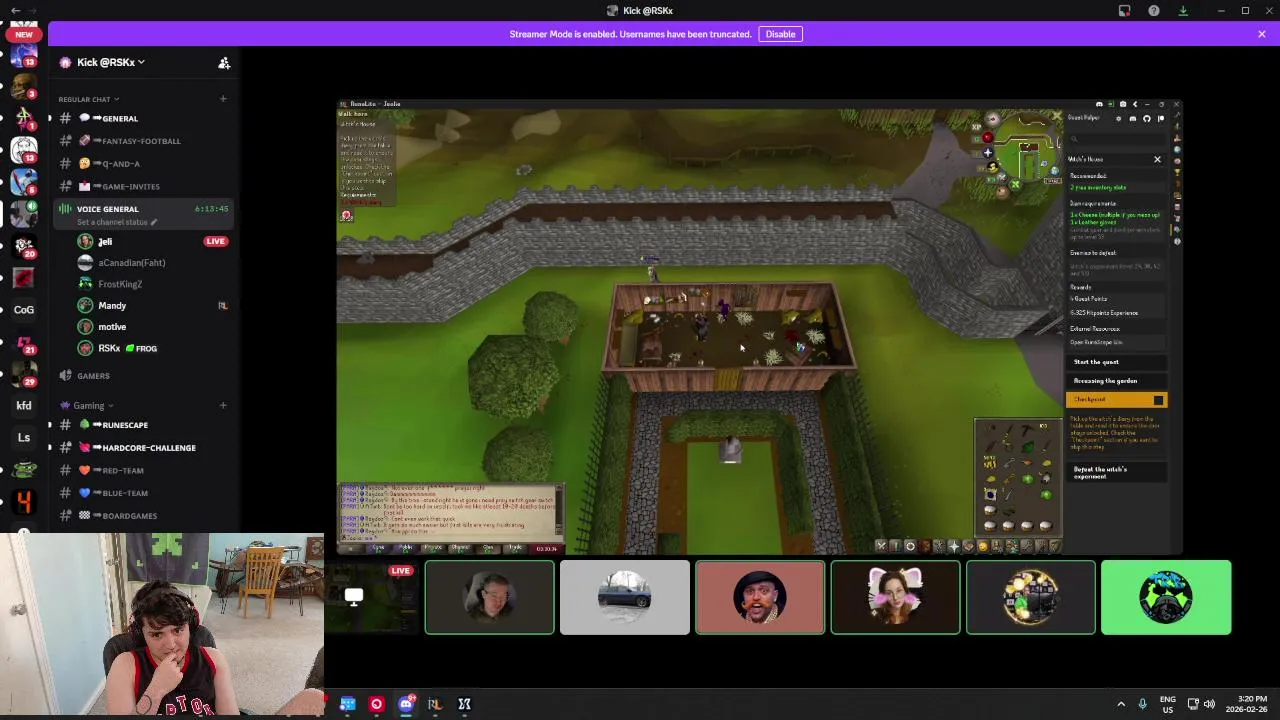Click voice user FrostKingZ

pos(152,284)
